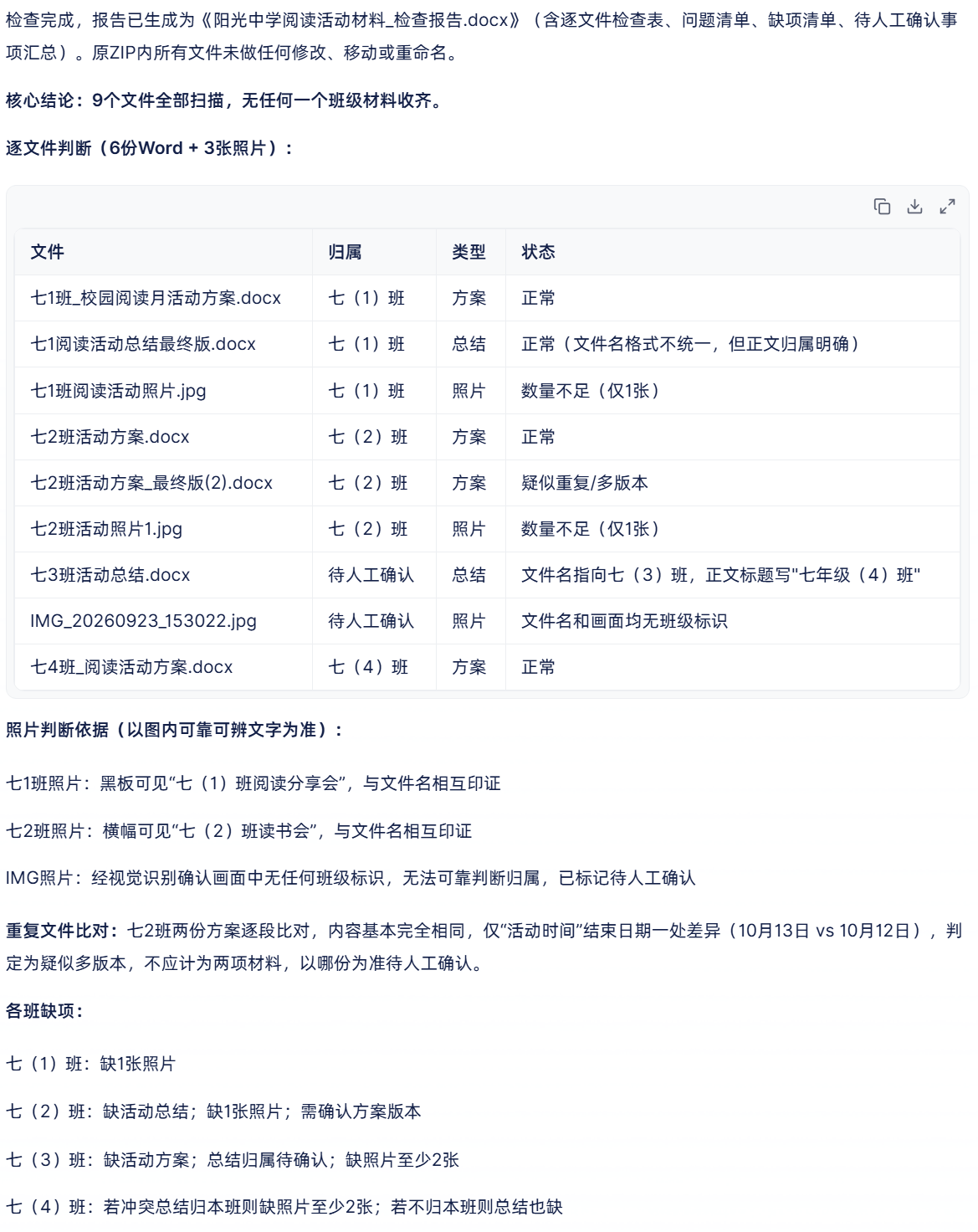The width and height of the screenshot is (978, 1232).
Task: Click line 七（4）班：若冲突总结归本班
Action: click(284, 1207)
